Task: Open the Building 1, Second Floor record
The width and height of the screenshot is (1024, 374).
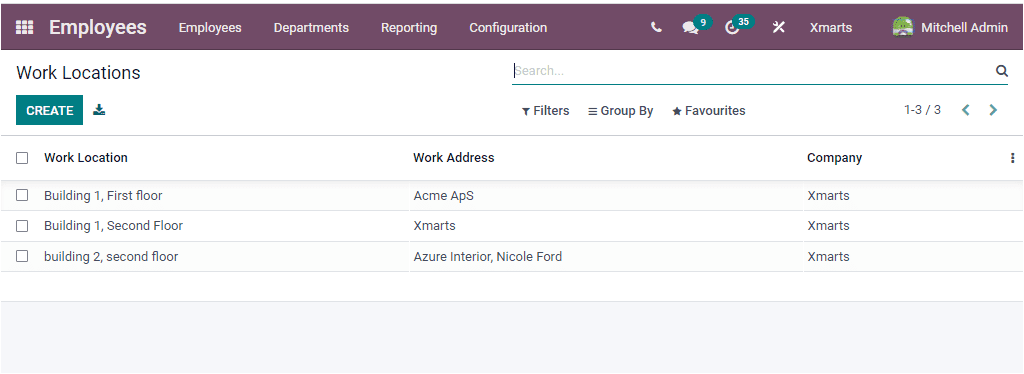Action: click(x=114, y=226)
